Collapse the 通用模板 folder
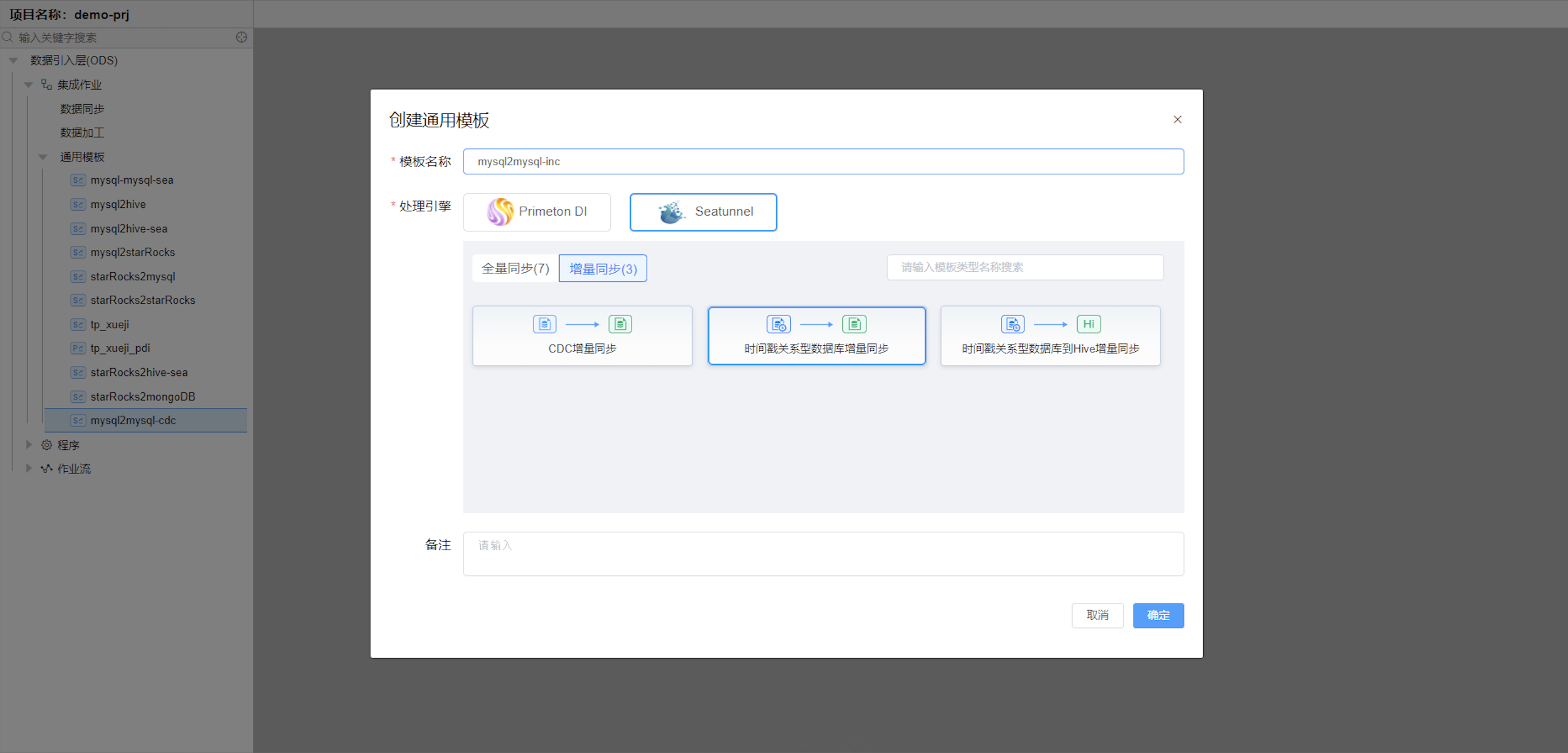Image resolution: width=1568 pixels, height=753 pixels. pyautogui.click(x=43, y=157)
